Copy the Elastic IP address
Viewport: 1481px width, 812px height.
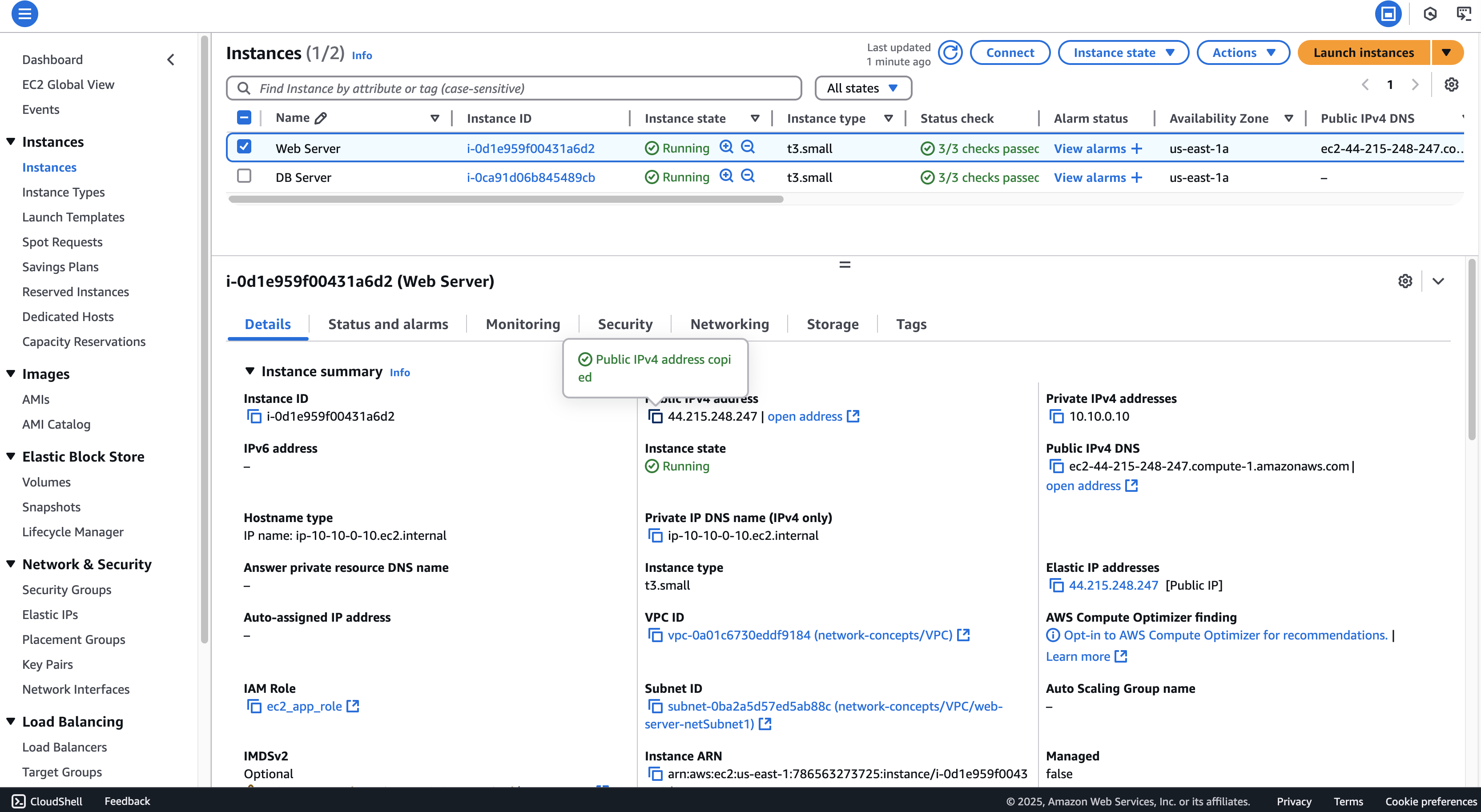tap(1056, 585)
